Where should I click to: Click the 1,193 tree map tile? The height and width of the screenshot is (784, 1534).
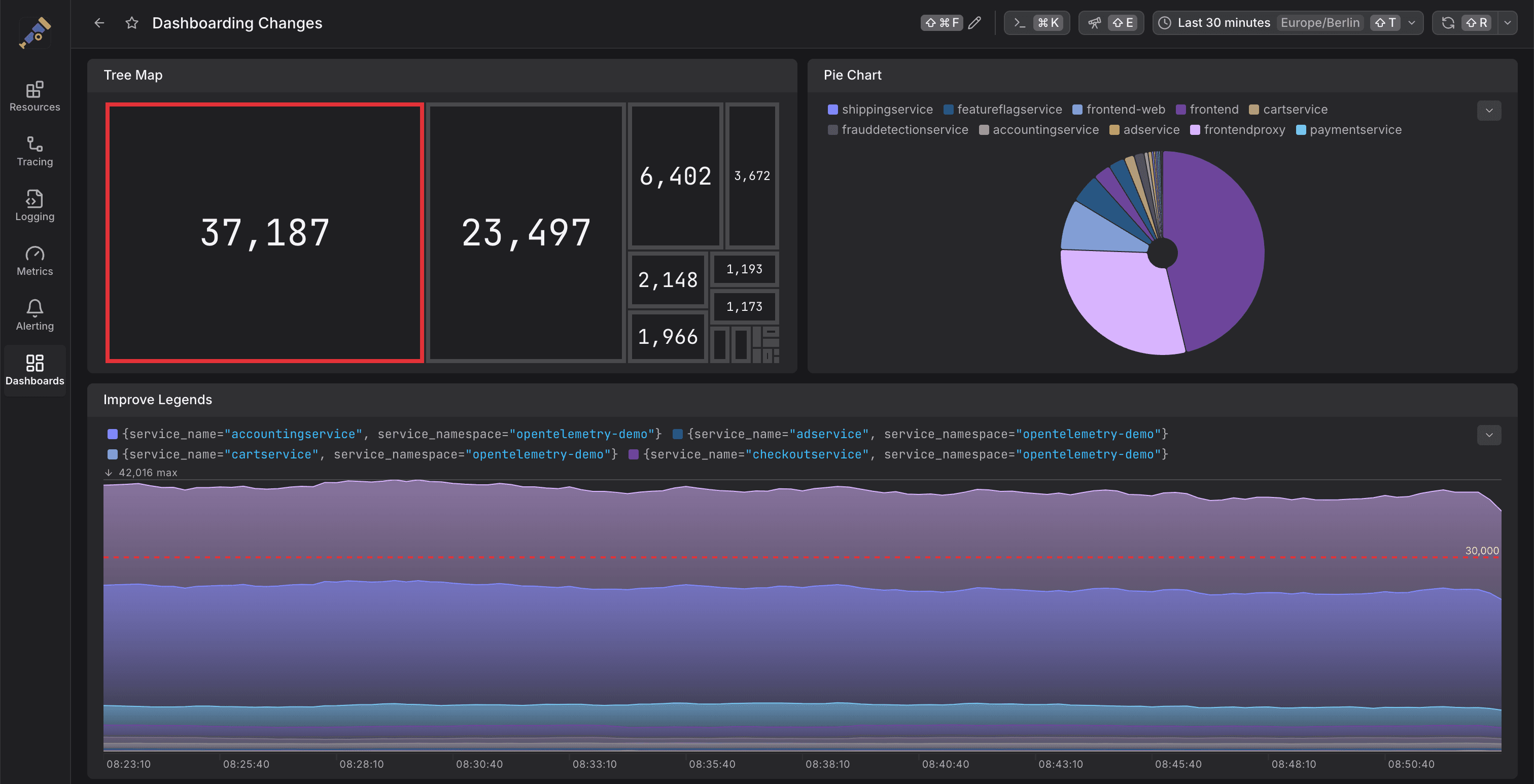tap(744, 269)
